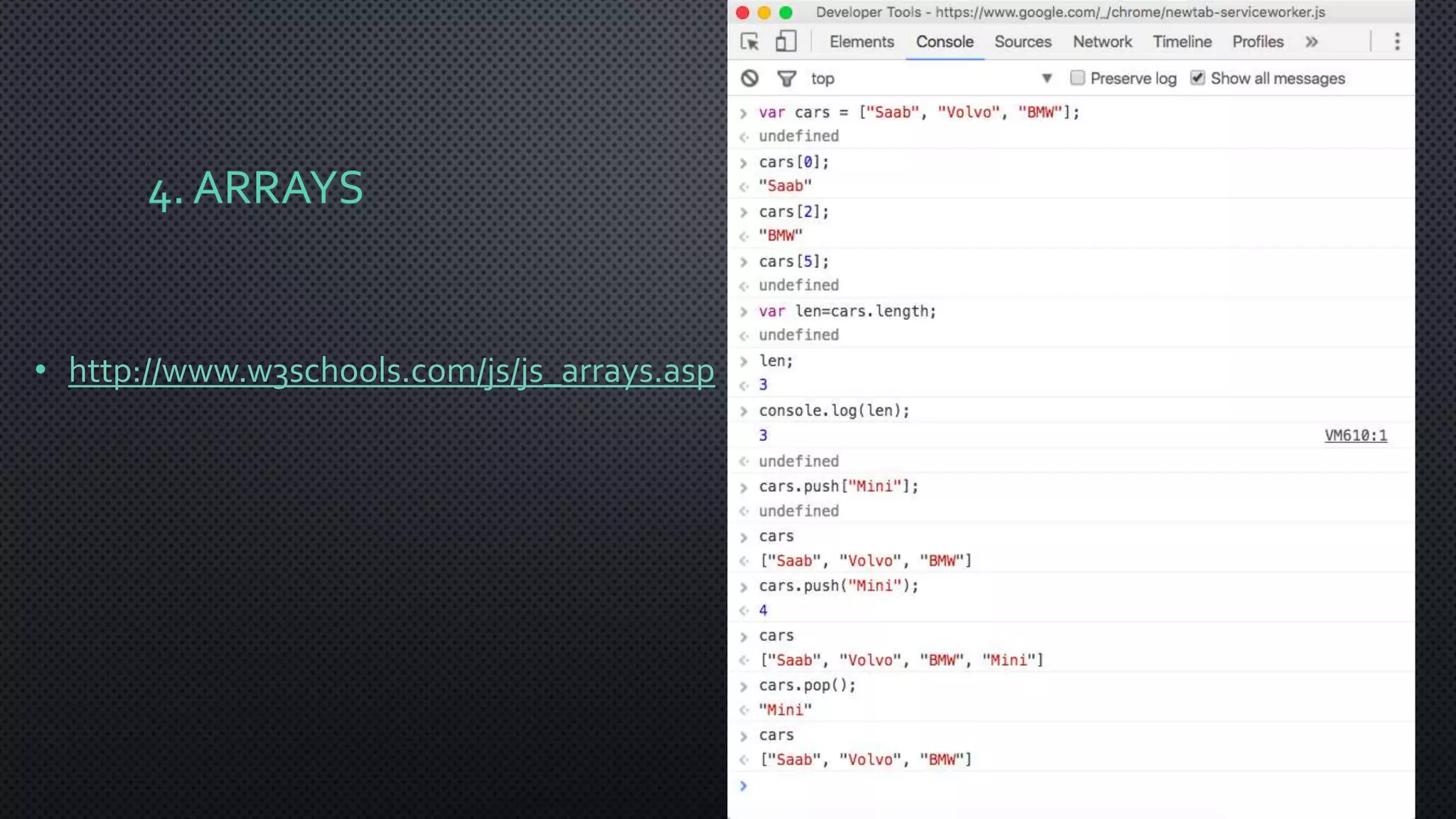Select the 'cars[5];' console entry
The image size is (1456, 819).
[794, 262]
